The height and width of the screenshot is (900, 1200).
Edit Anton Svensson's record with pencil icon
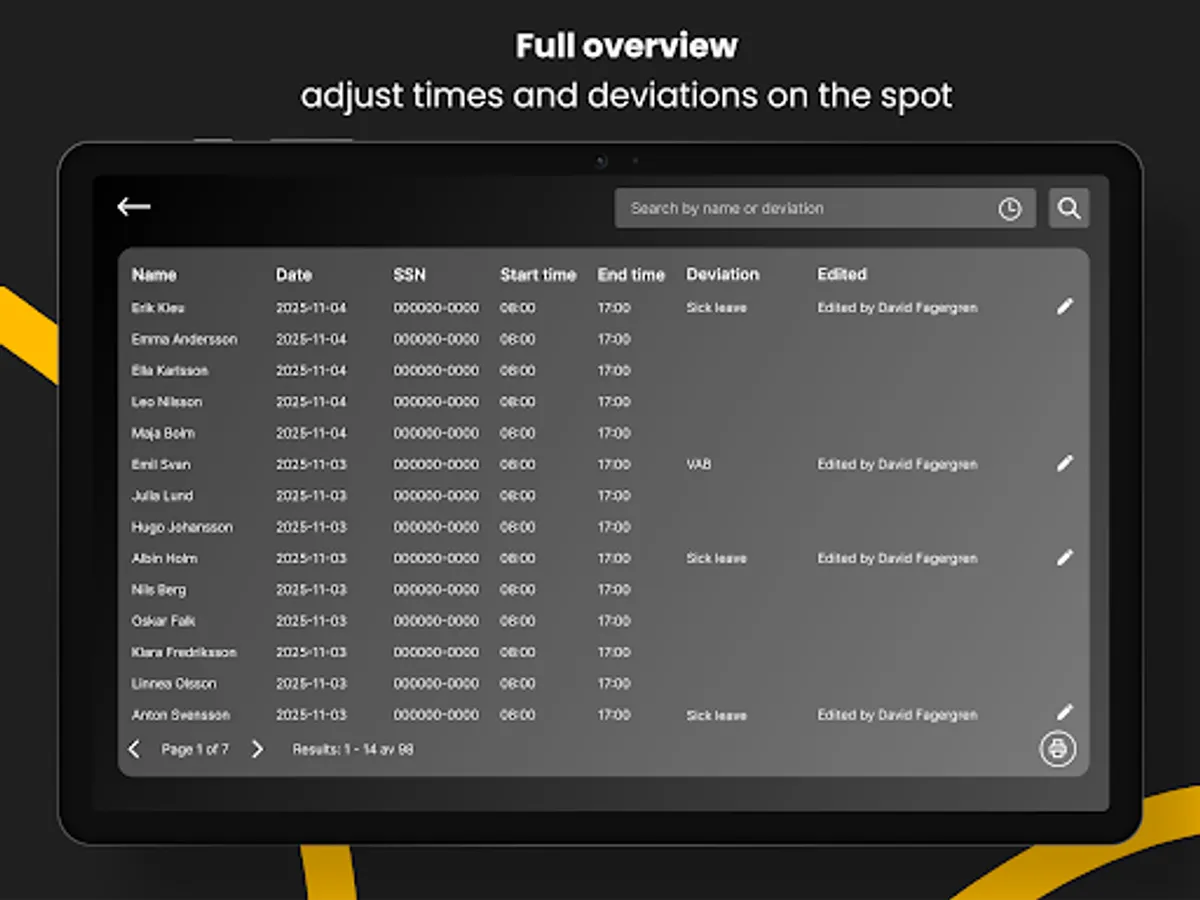[1065, 712]
